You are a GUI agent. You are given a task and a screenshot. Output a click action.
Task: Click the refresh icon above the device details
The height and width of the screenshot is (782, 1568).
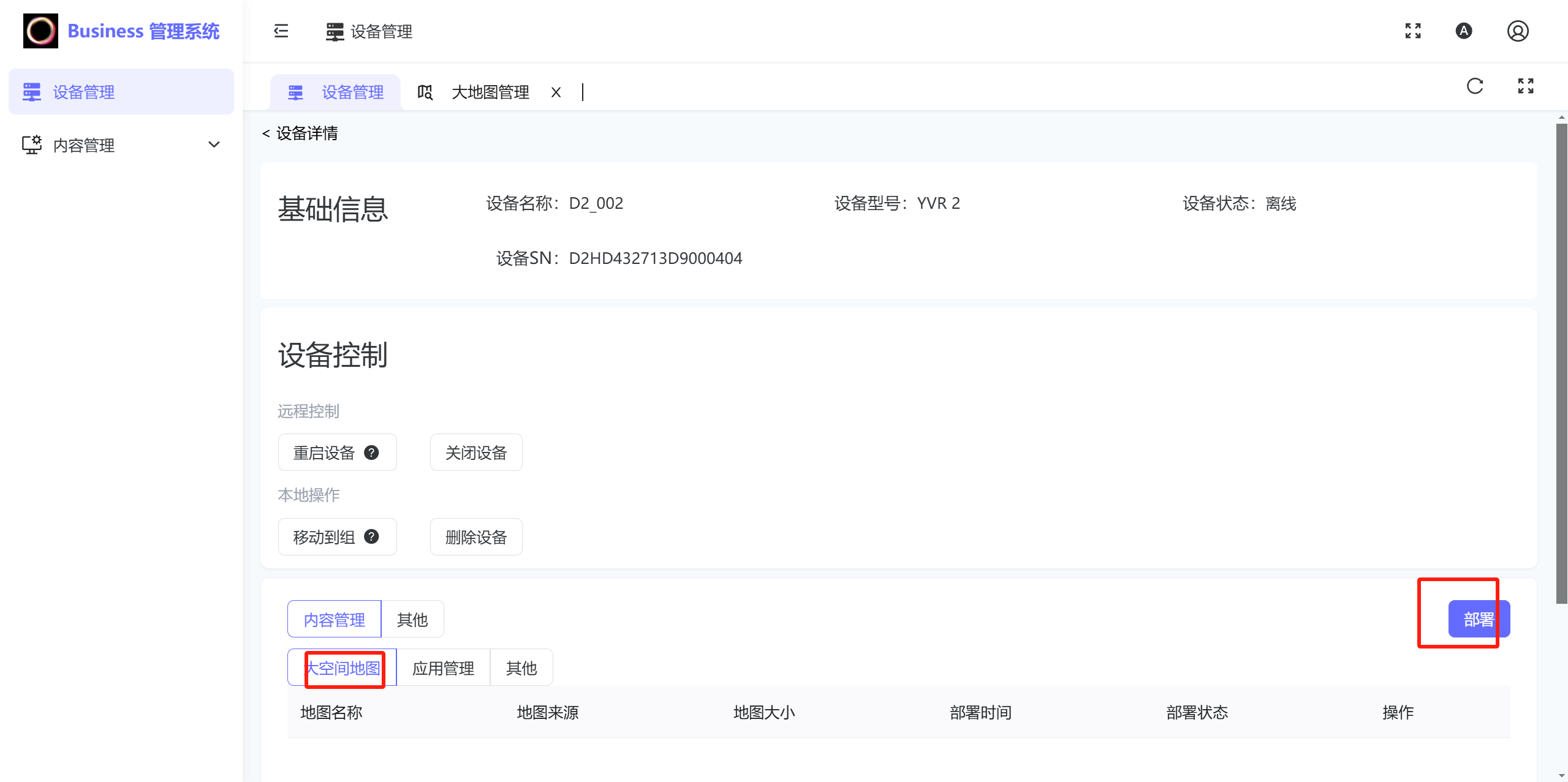(1474, 86)
